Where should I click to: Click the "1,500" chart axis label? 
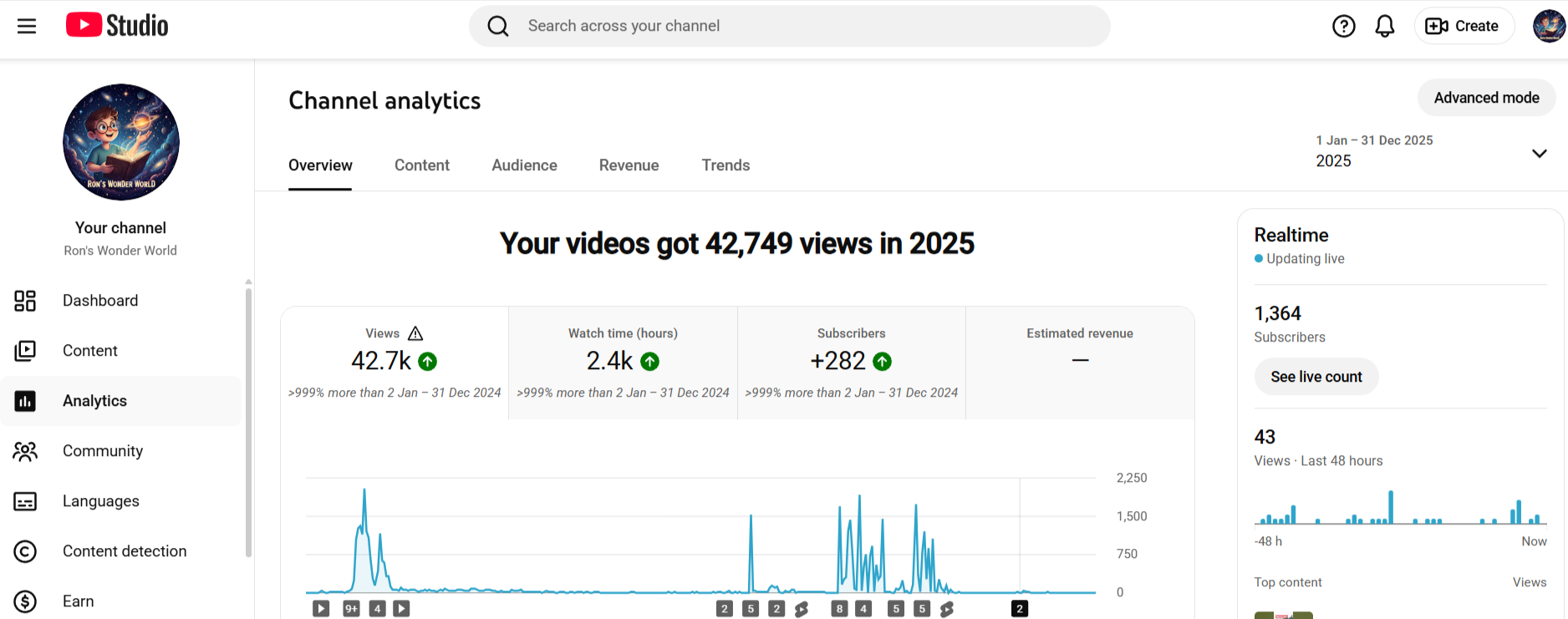click(x=1132, y=516)
